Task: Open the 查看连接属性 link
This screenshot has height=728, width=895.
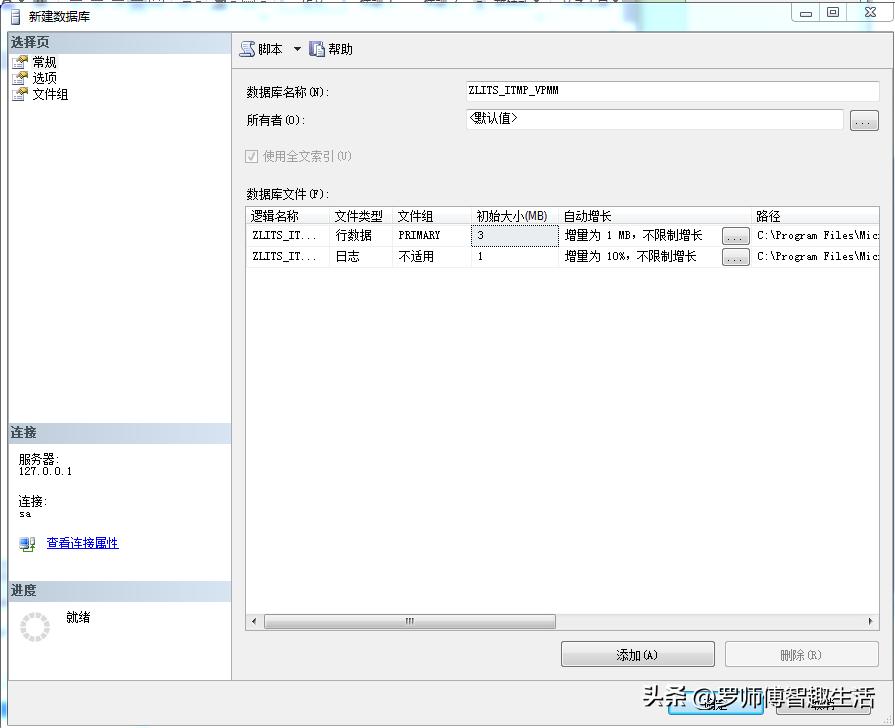Action: coord(82,543)
